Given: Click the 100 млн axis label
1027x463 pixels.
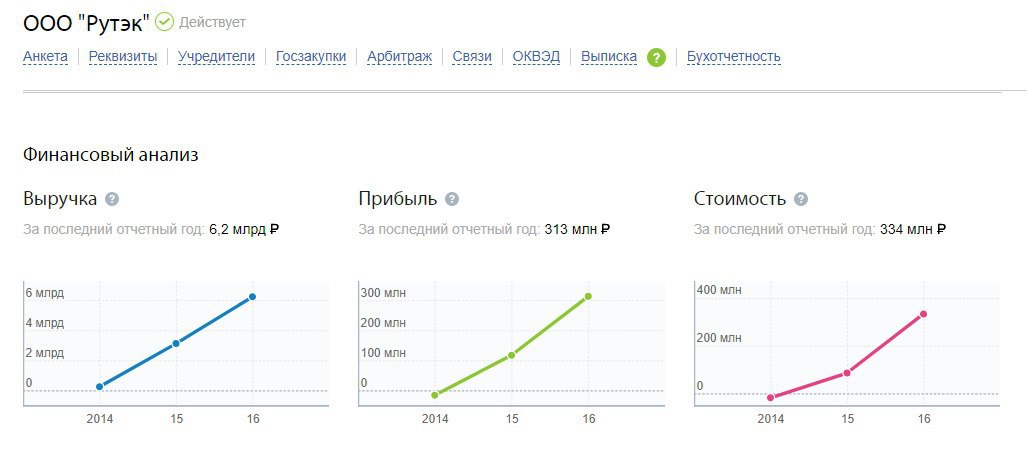Looking at the screenshot, I should coord(383,353).
